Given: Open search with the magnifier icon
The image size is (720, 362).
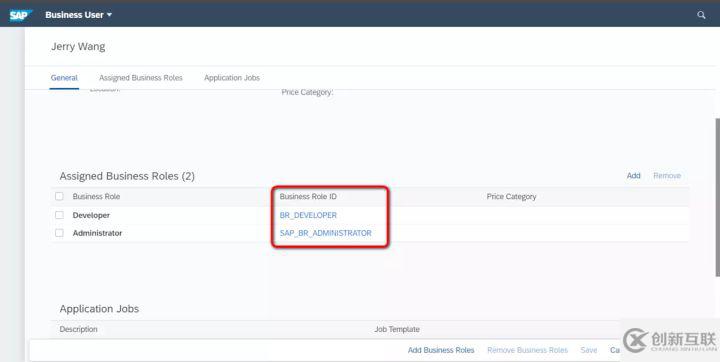Looking at the screenshot, I should pyautogui.click(x=701, y=15).
